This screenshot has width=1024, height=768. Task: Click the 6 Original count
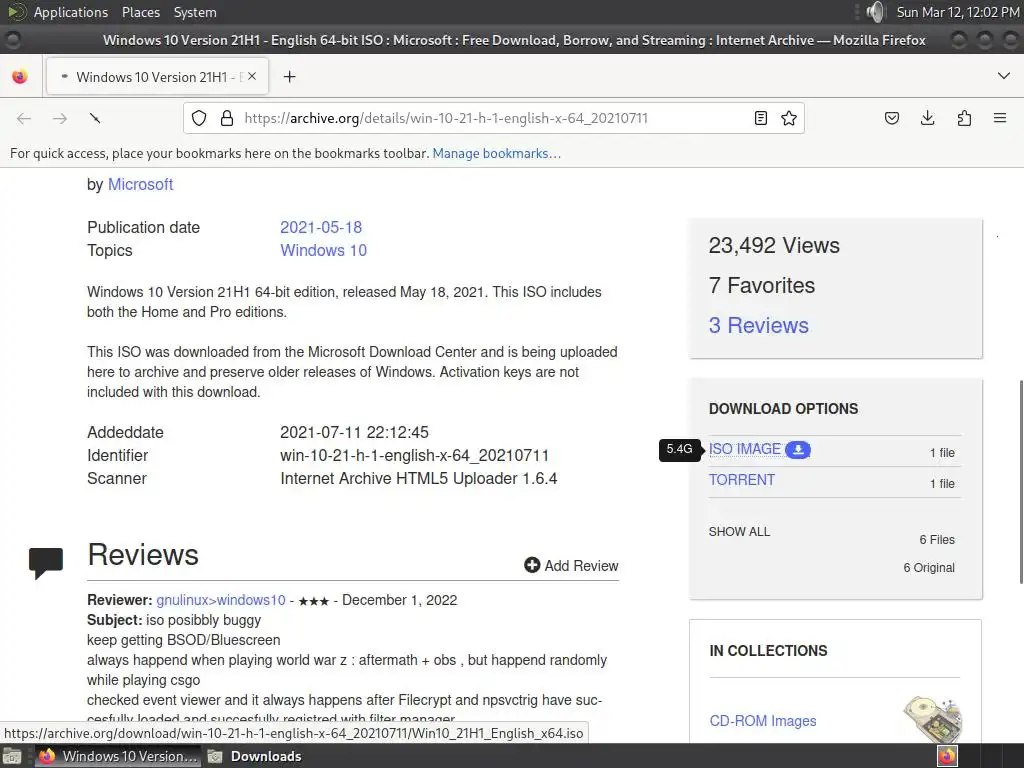pos(929,568)
